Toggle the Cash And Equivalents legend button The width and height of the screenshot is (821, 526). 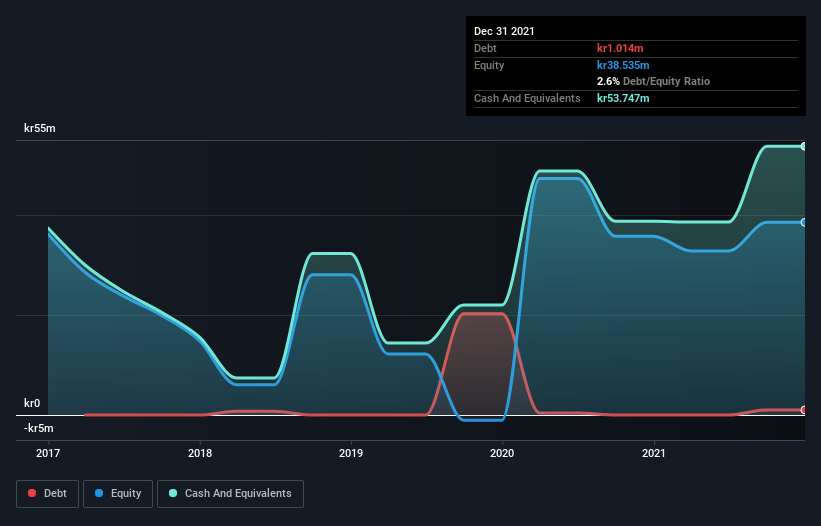pos(230,494)
